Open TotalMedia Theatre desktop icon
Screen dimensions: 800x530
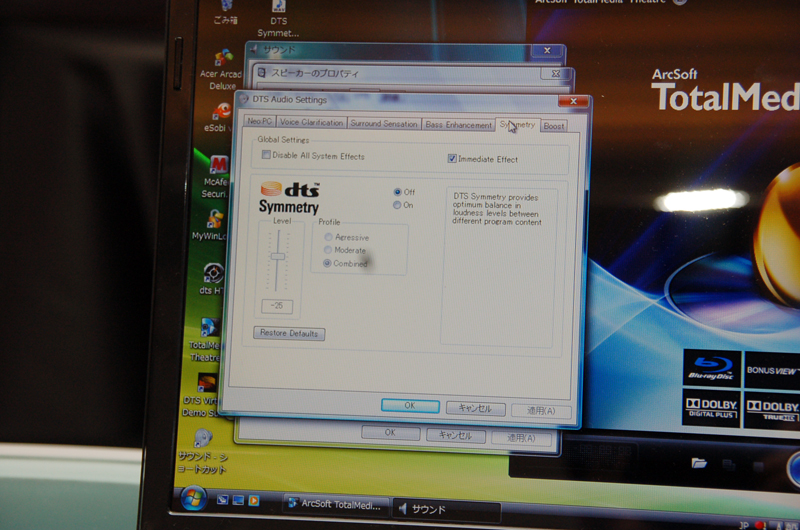coord(205,340)
